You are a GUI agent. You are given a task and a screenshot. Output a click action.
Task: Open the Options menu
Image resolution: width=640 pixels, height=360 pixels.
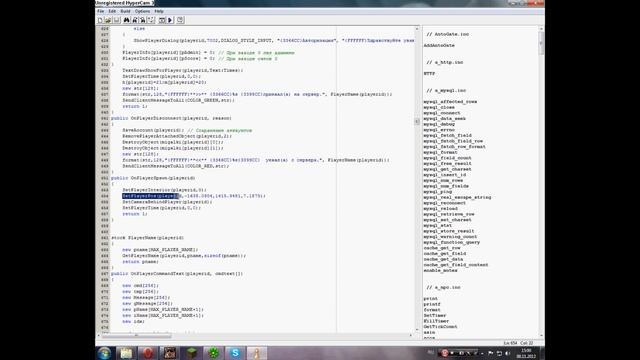pos(142,11)
